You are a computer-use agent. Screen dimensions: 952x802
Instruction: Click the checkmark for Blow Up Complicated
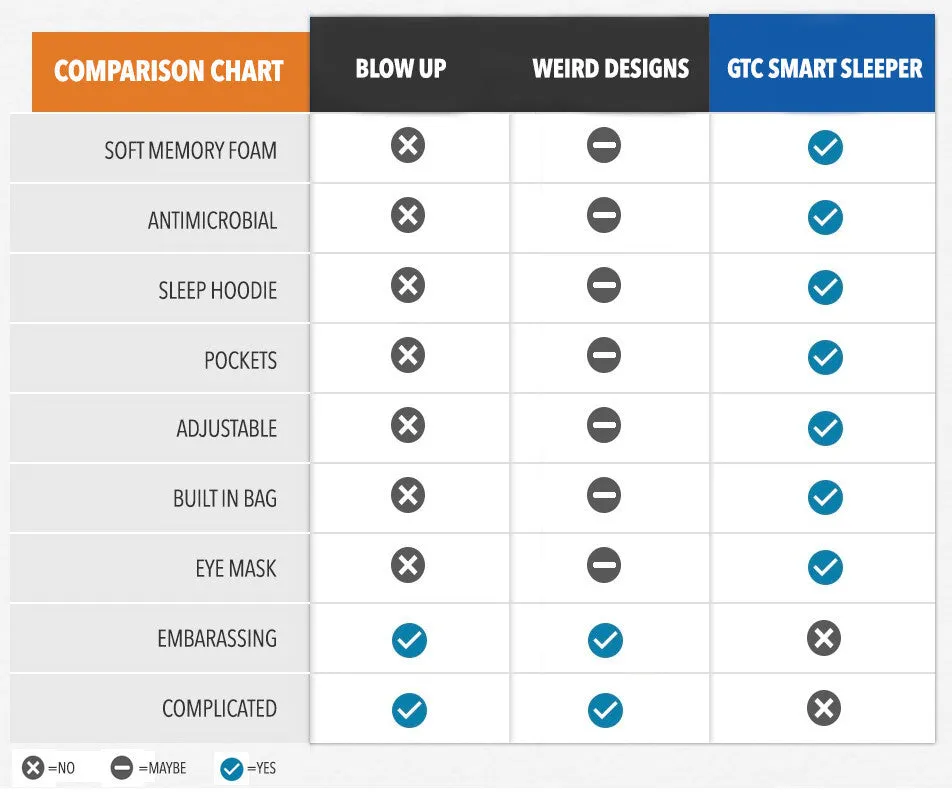pyautogui.click(x=409, y=710)
